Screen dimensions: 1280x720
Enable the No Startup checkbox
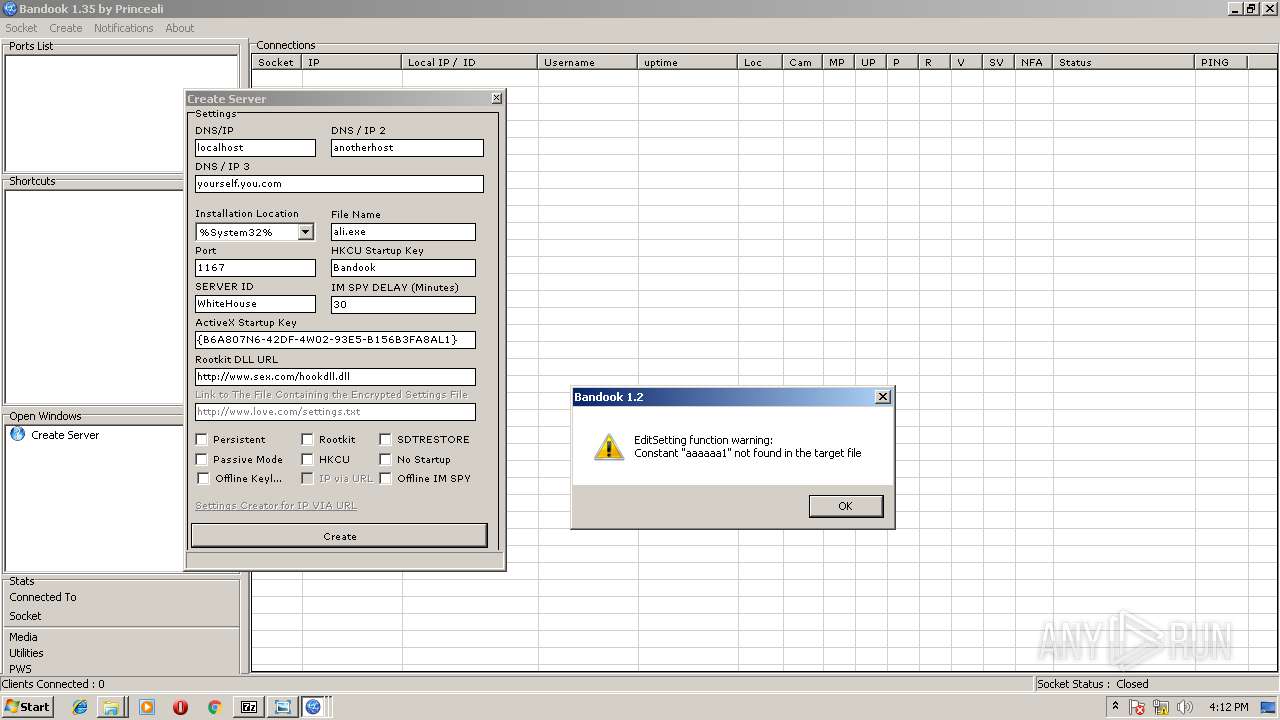click(x=385, y=459)
